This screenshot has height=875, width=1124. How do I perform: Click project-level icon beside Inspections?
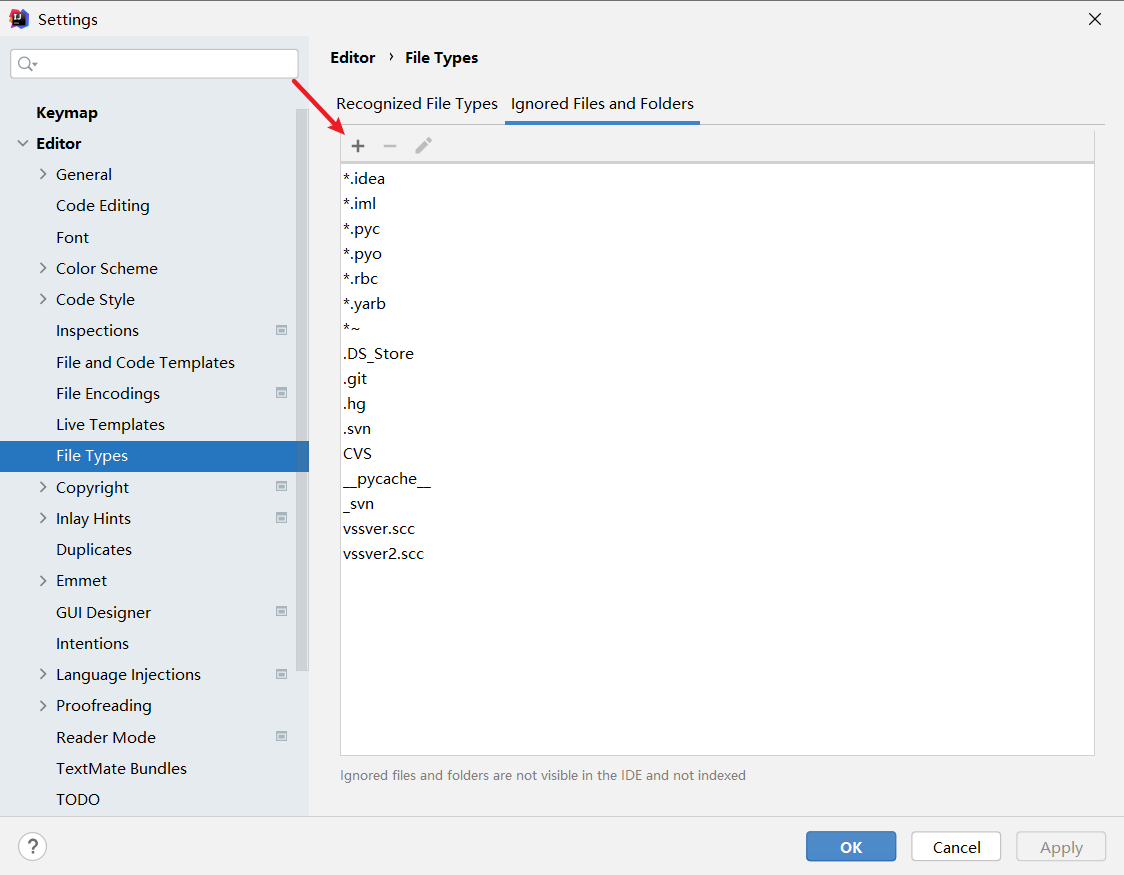point(282,330)
